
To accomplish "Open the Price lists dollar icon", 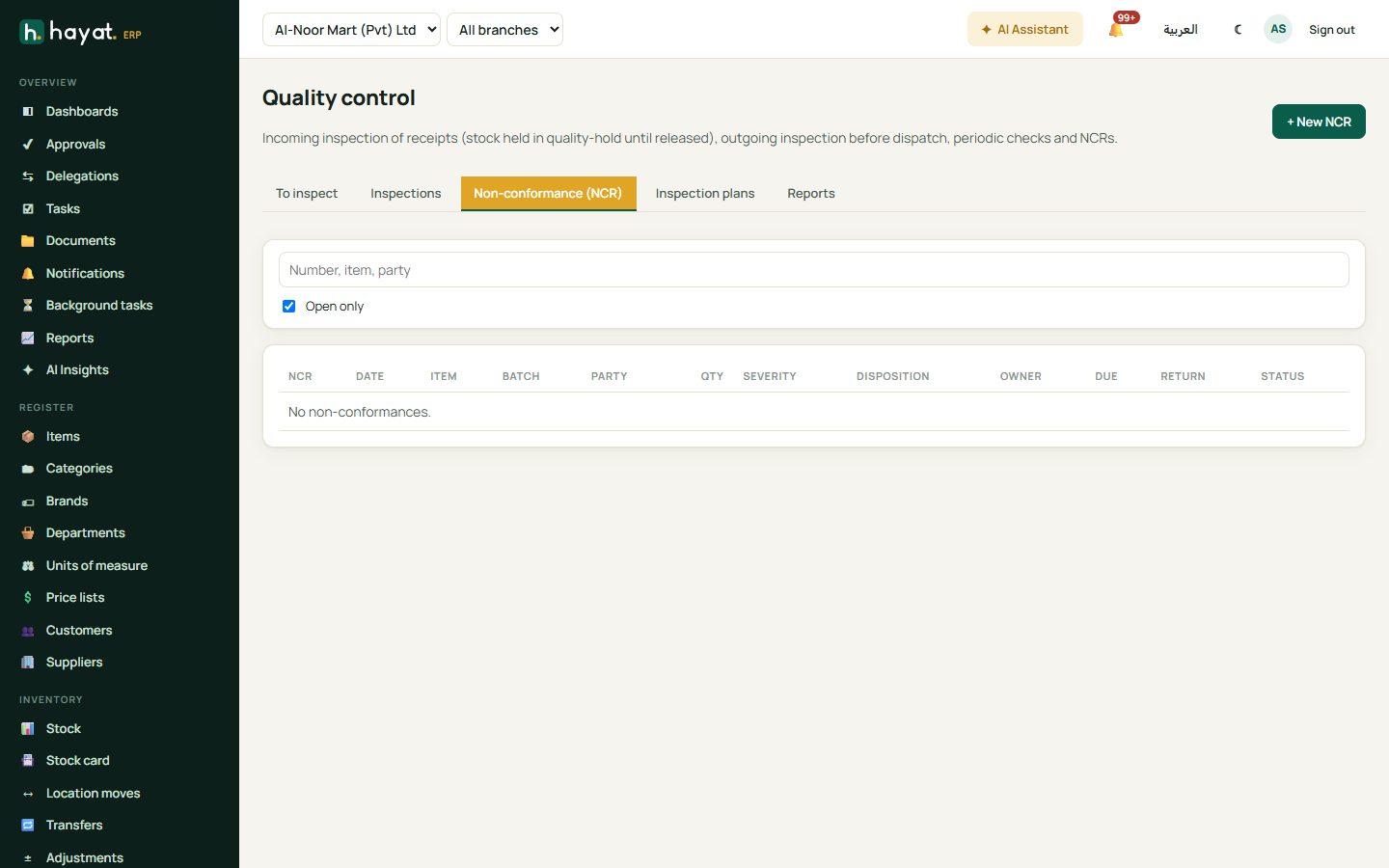I will tap(28, 598).
